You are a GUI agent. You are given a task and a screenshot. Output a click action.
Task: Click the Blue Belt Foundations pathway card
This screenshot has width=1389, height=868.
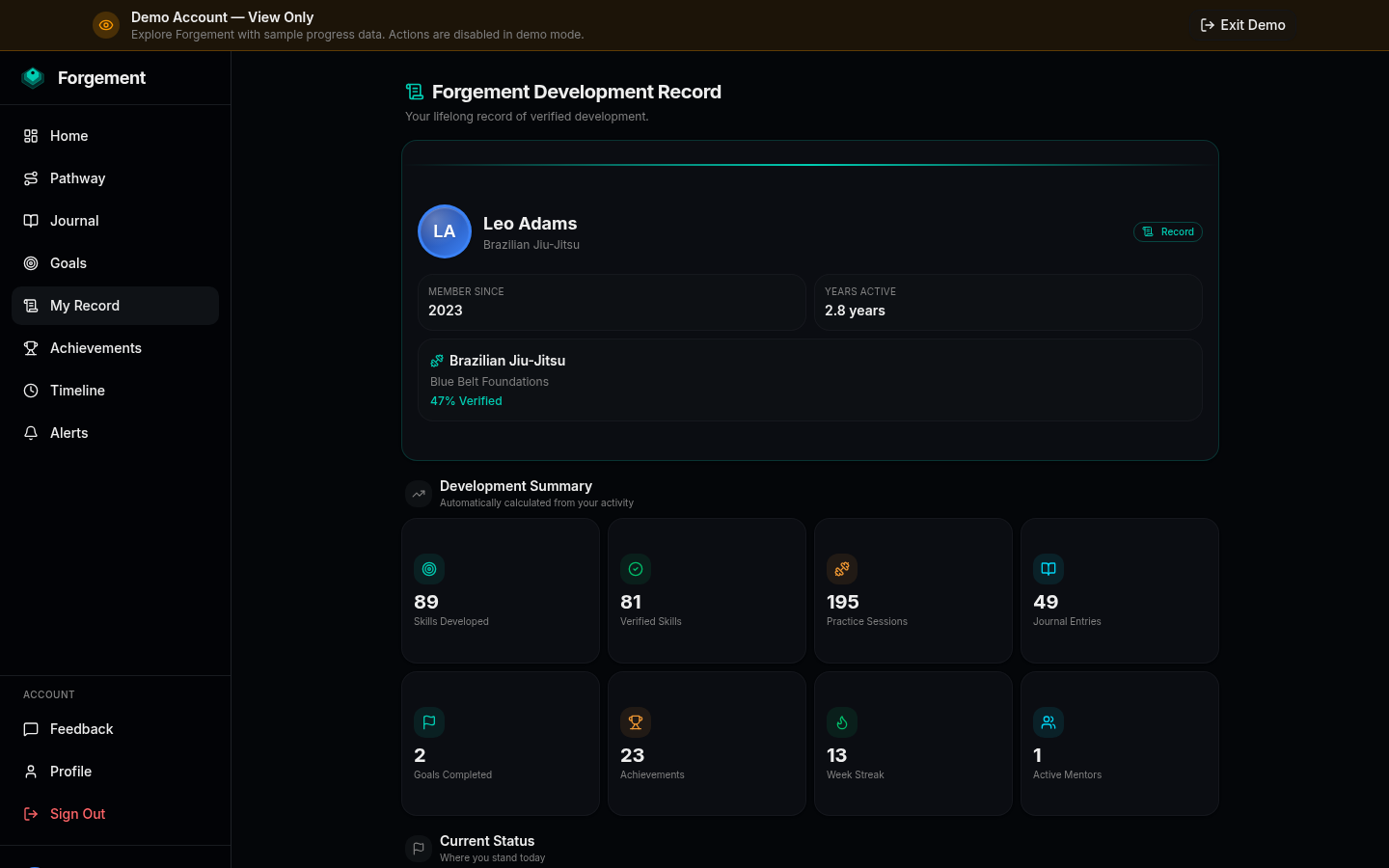tap(810, 380)
